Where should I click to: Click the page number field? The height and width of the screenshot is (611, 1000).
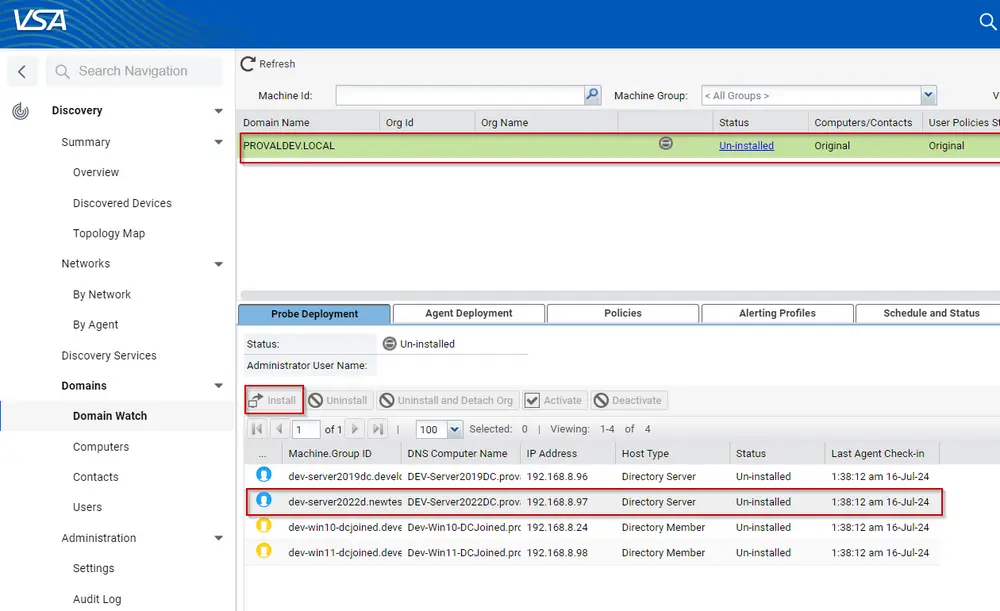tap(306, 429)
